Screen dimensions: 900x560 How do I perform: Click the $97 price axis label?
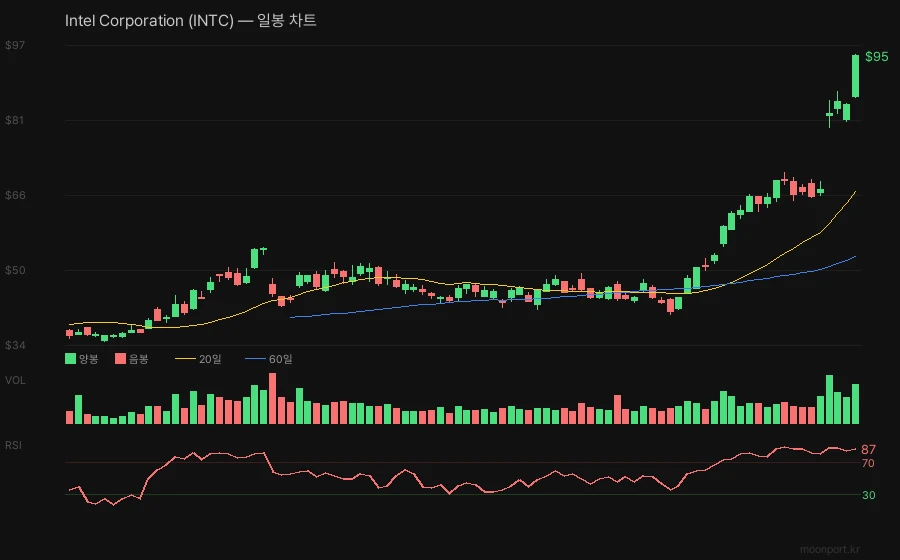pos(15,45)
